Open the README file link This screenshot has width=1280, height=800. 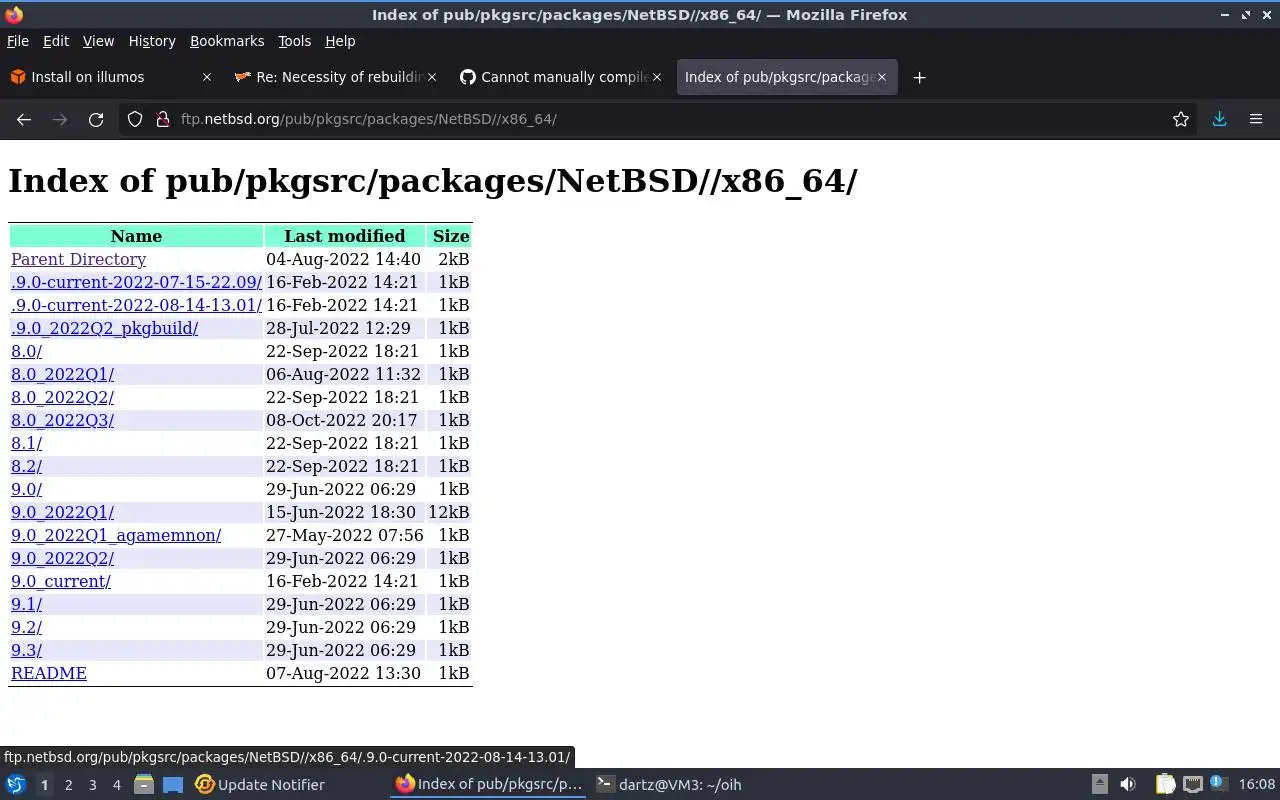[x=49, y=673]
